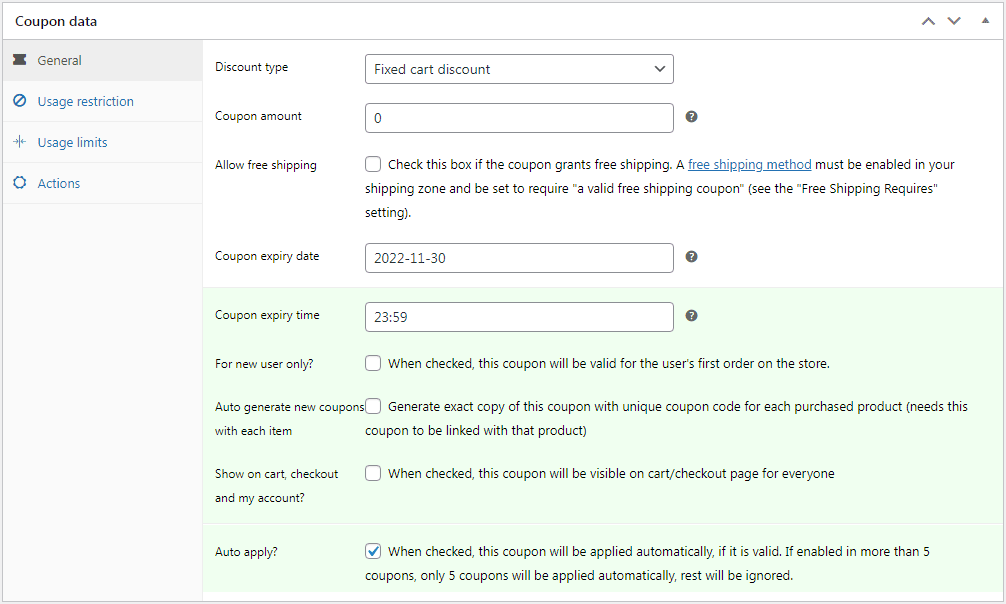Click the Auto apply? label
The height and width of the screenshot is (604, 1006).
point(246,552)
